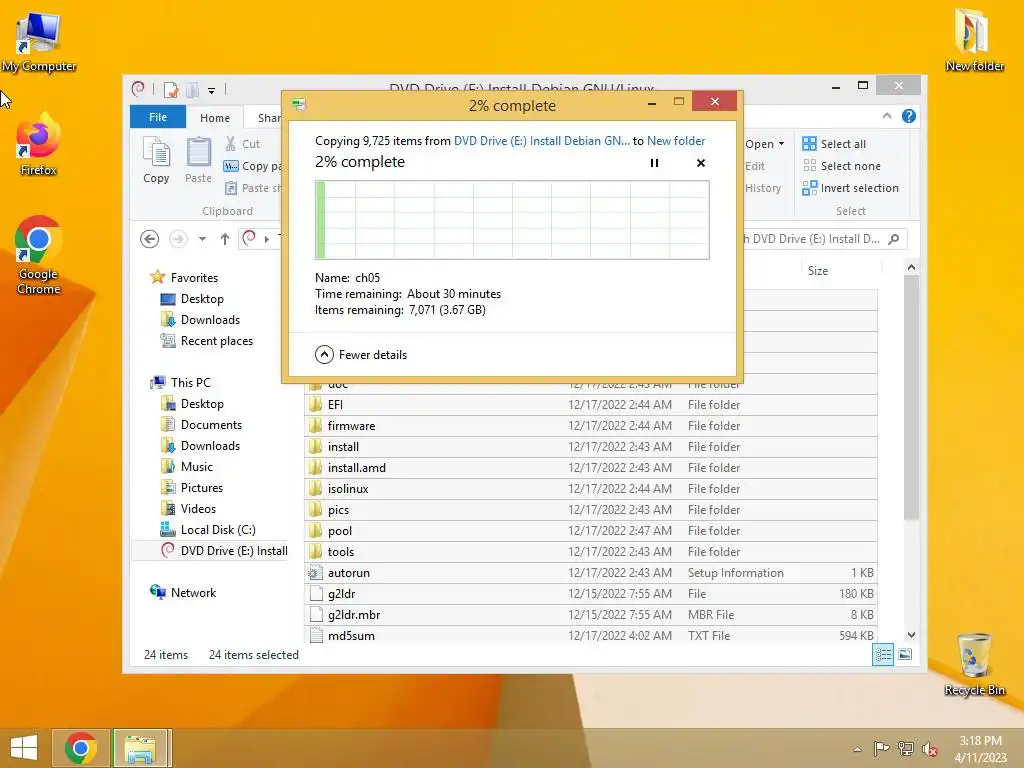Launch Firefox from the desktop shortcut
This screenshot has height=768, width=1024.
click(x=39, y=145)
